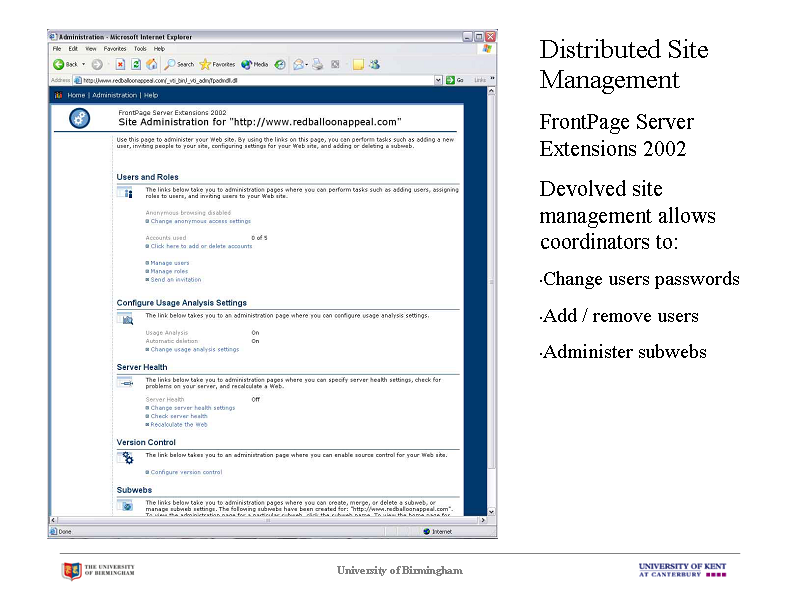Open the Messenger toolbar icon

pos(375,64)
